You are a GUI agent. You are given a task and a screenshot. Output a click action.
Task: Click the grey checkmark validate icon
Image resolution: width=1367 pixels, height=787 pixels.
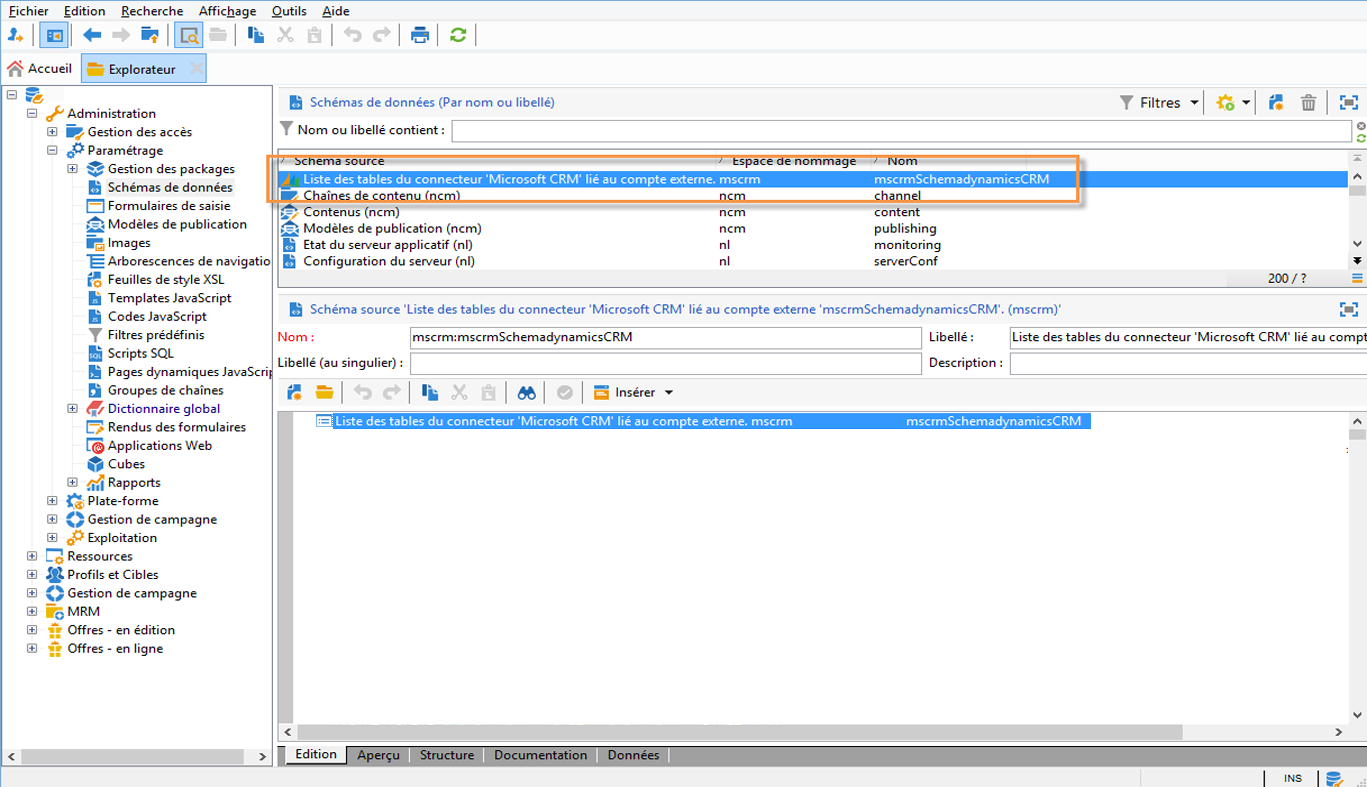565,392
